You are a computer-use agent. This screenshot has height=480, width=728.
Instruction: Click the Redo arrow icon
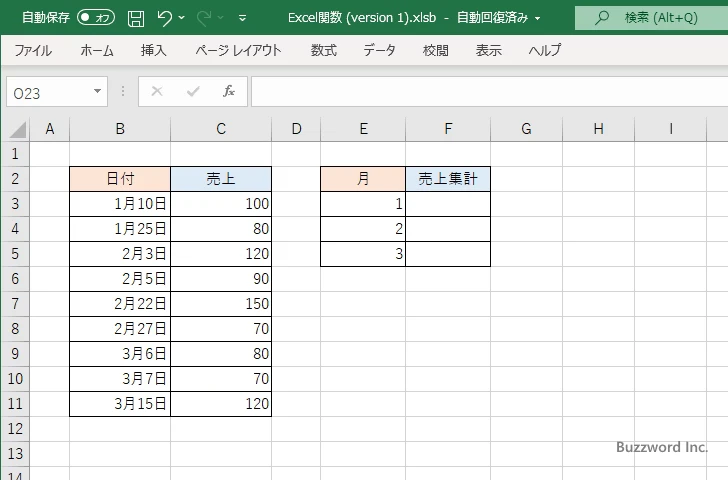204,18
